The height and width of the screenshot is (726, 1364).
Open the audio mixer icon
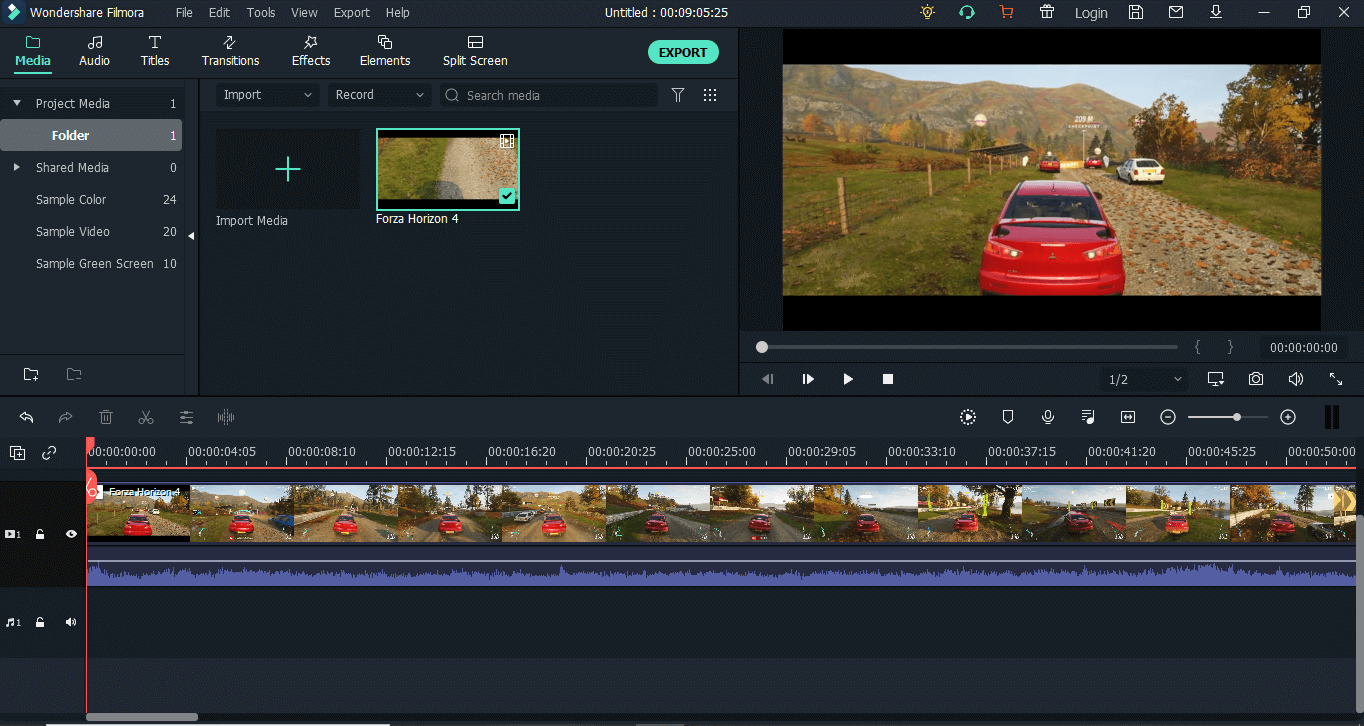[x=1088, y=417]
